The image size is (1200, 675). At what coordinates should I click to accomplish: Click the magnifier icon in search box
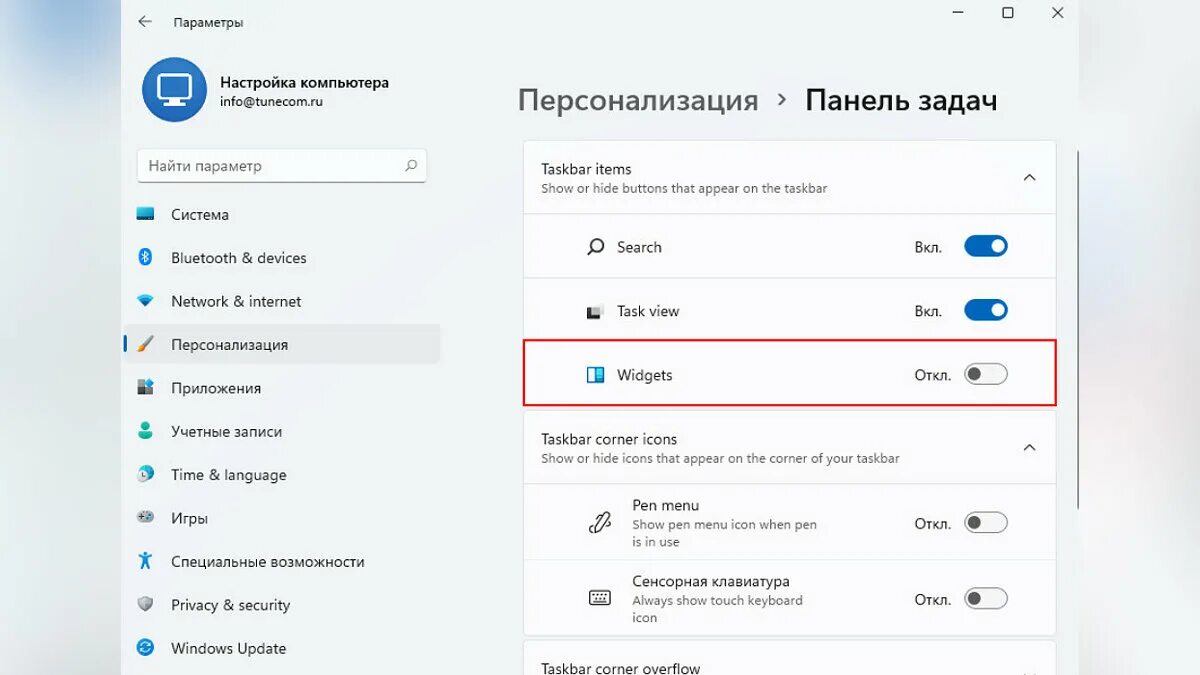411,166
